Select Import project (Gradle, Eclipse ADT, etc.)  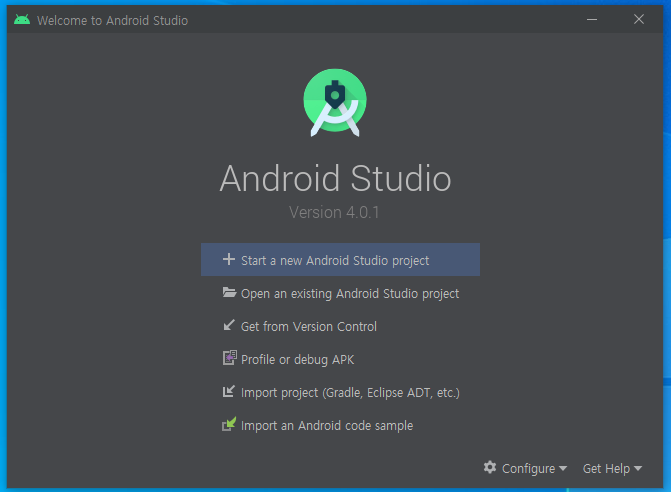pos(340,392)
